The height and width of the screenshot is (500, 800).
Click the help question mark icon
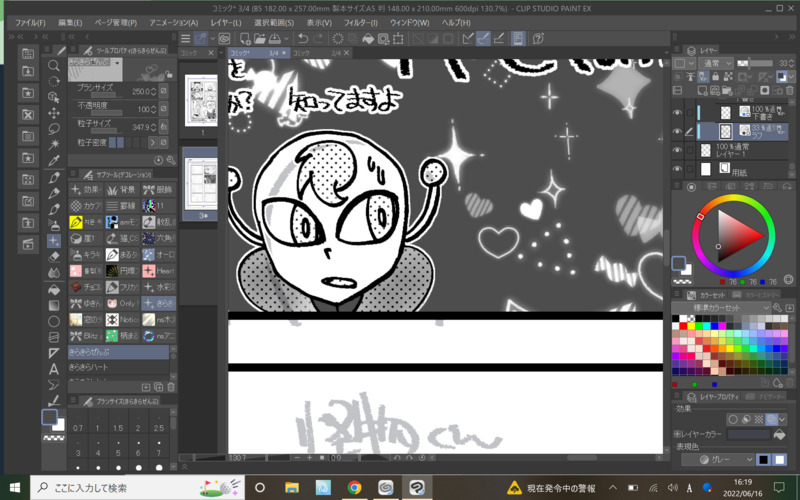pos(538,39)
